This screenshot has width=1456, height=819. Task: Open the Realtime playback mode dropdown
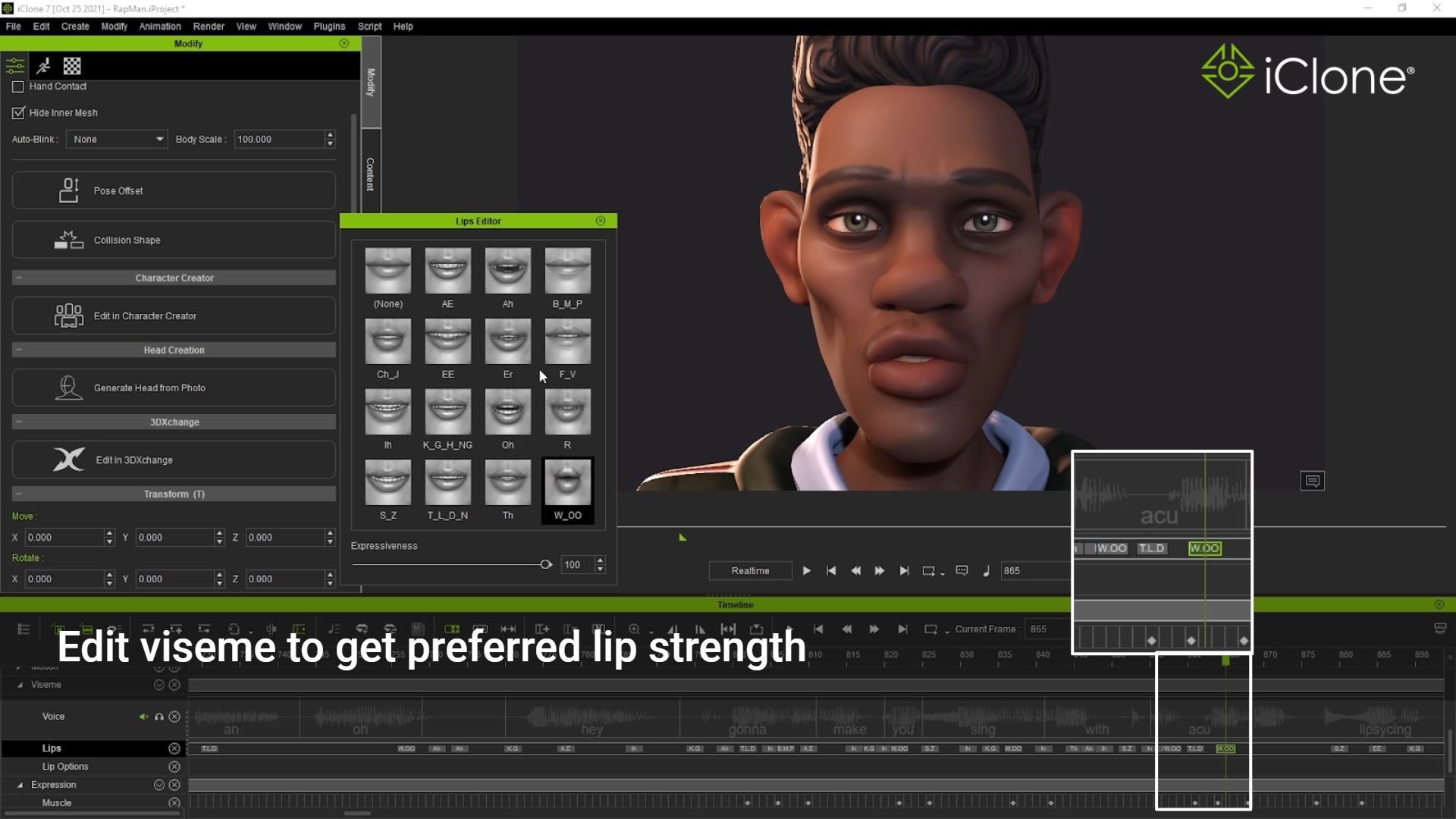(x=750, y=570)
